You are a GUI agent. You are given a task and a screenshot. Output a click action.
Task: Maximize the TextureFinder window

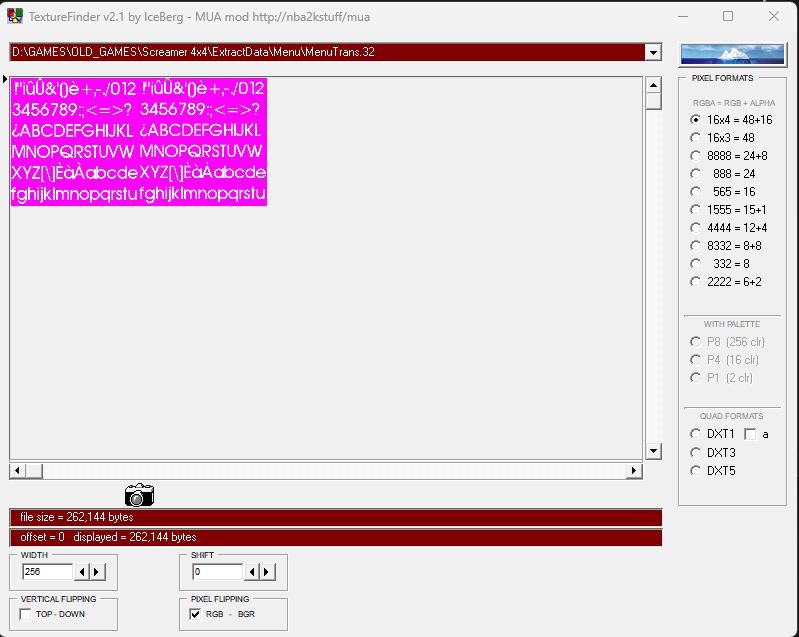coord(728,16)
